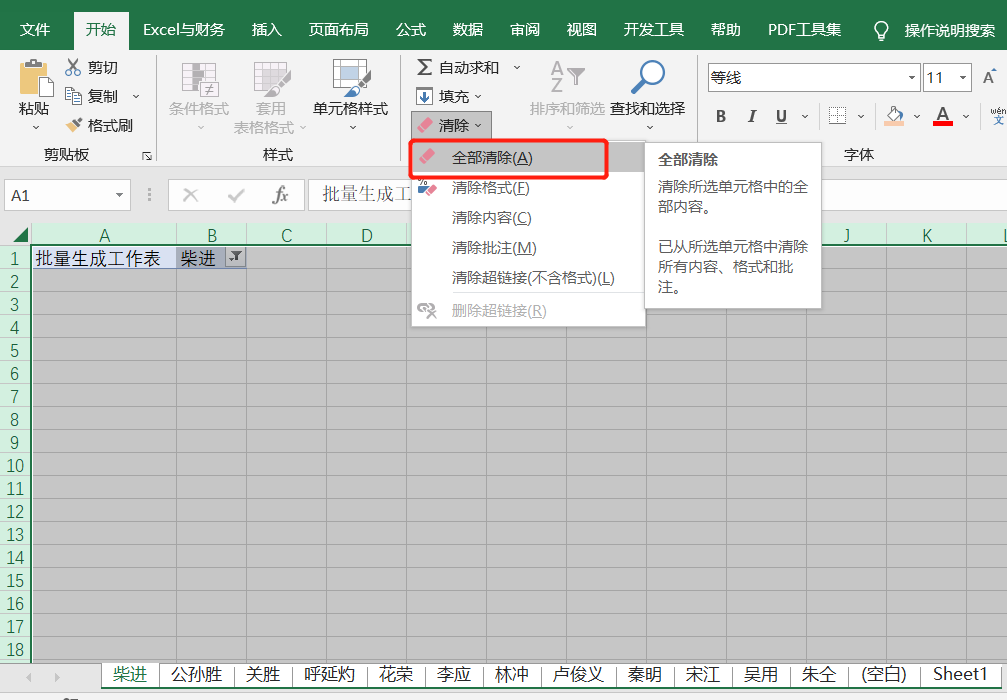1007x700 pixels.
Task: Switch to sheet tab (空白)
Action: [884, 674]
